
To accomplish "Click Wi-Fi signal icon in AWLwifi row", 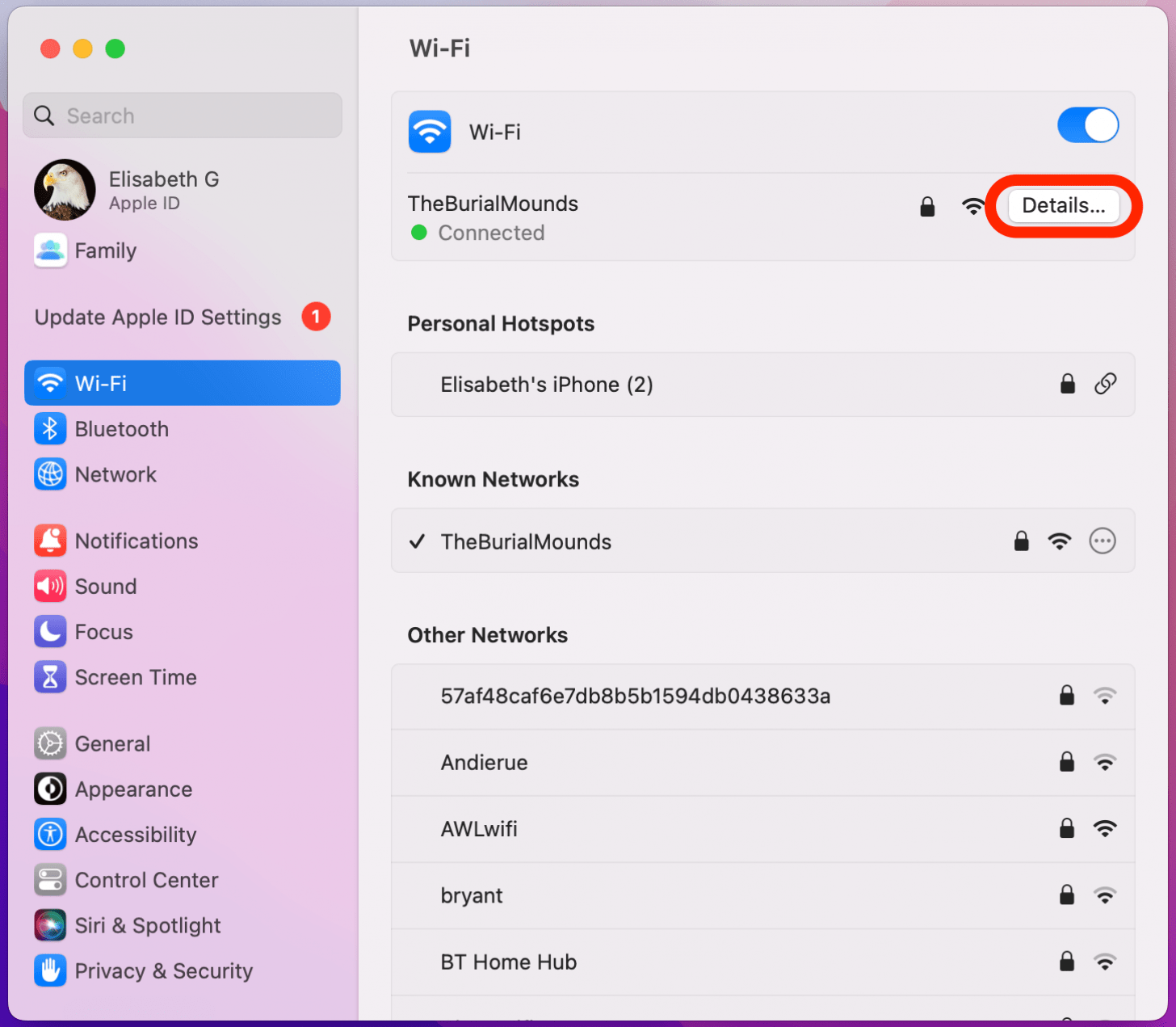I will (1104, 828).
